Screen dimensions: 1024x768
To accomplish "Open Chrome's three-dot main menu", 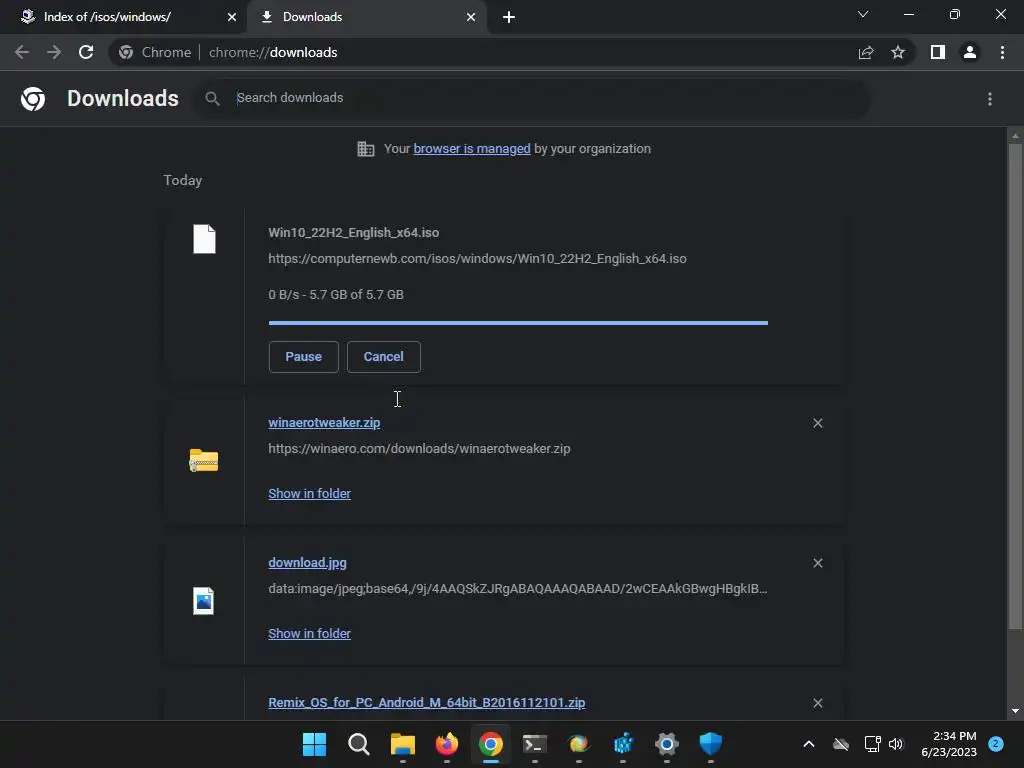I will [x=1002, y=52].
